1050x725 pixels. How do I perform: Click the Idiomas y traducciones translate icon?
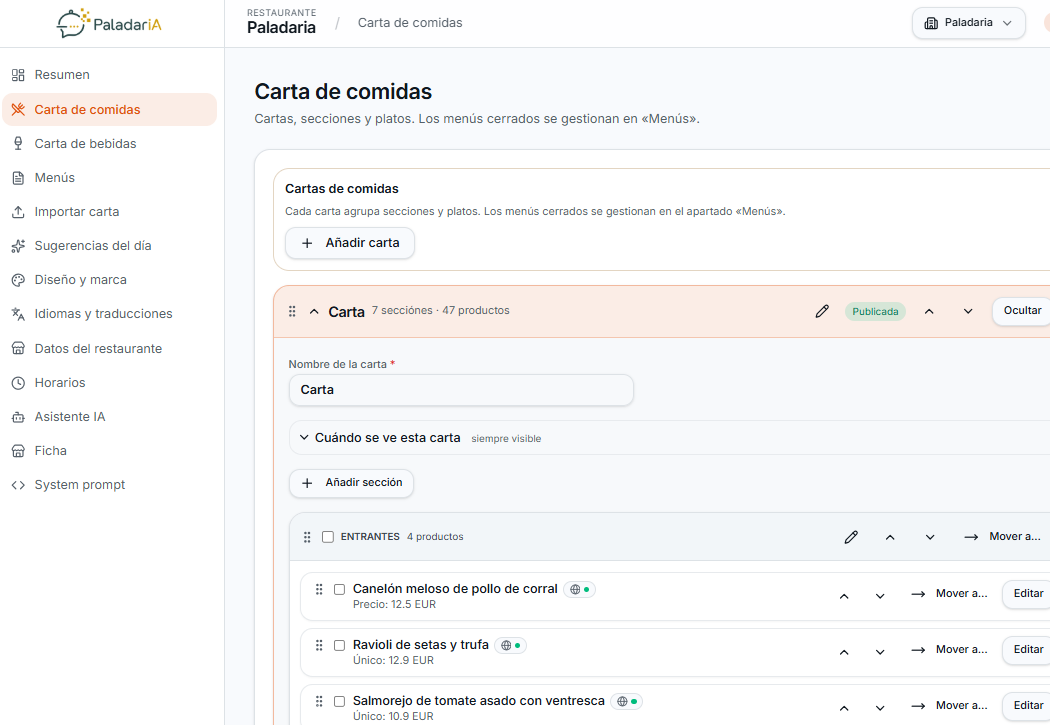18,314
